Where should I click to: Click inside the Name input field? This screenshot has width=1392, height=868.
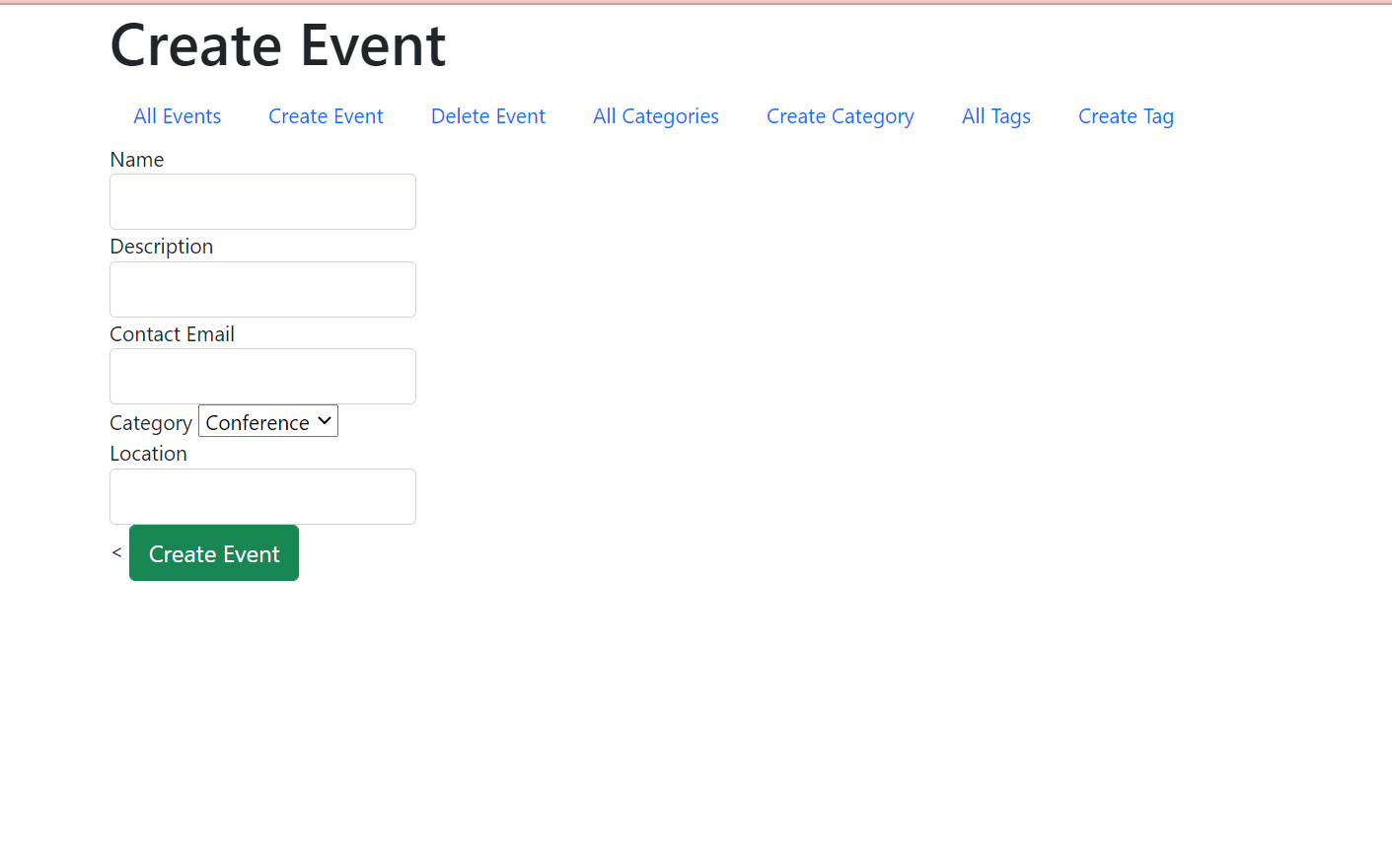coord(261,201)
